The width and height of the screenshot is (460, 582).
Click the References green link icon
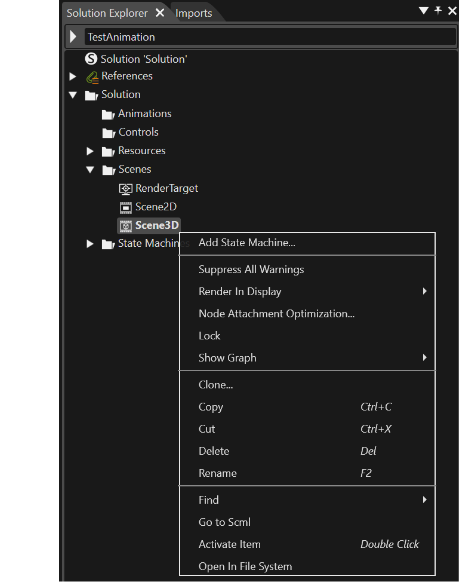[x=92, y=77]
